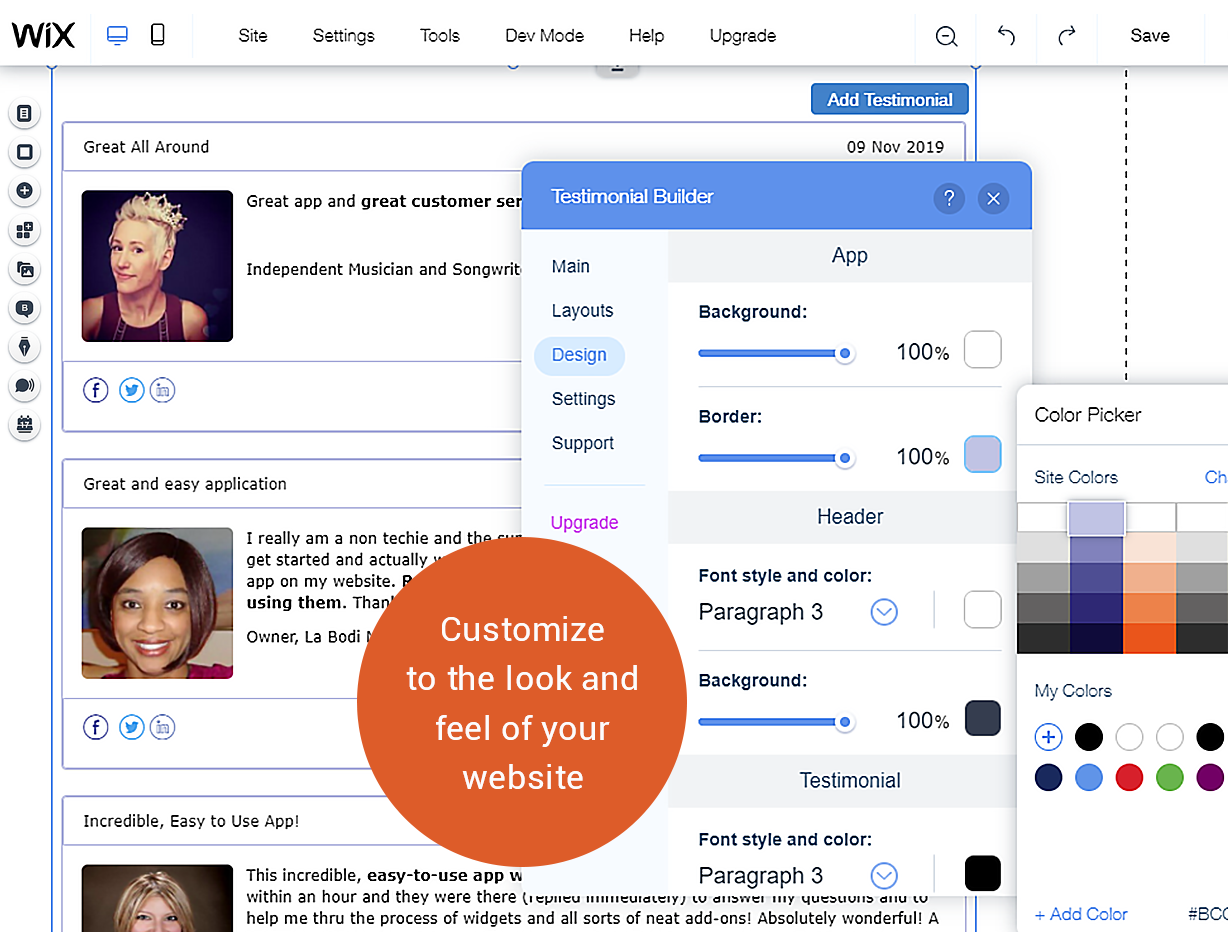Click the Save button
1228x932 pixels.
tap(1150, 36)
